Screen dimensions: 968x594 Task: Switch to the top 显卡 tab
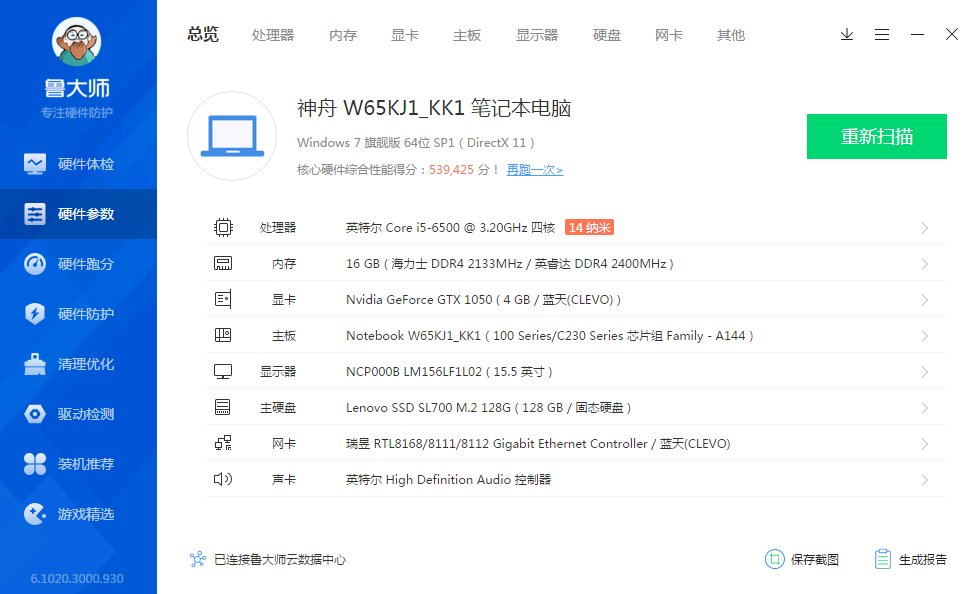(405, 35)
